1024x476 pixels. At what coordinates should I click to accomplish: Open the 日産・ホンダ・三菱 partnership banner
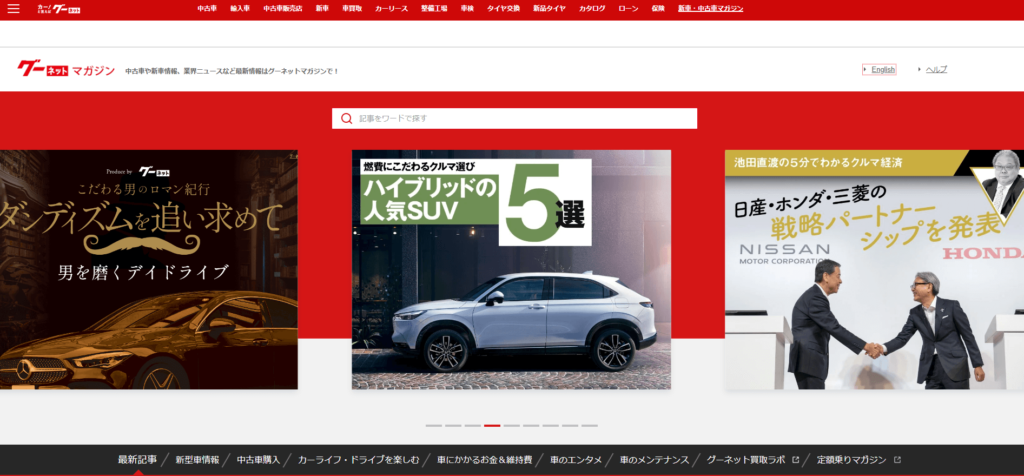coord(874,270)
